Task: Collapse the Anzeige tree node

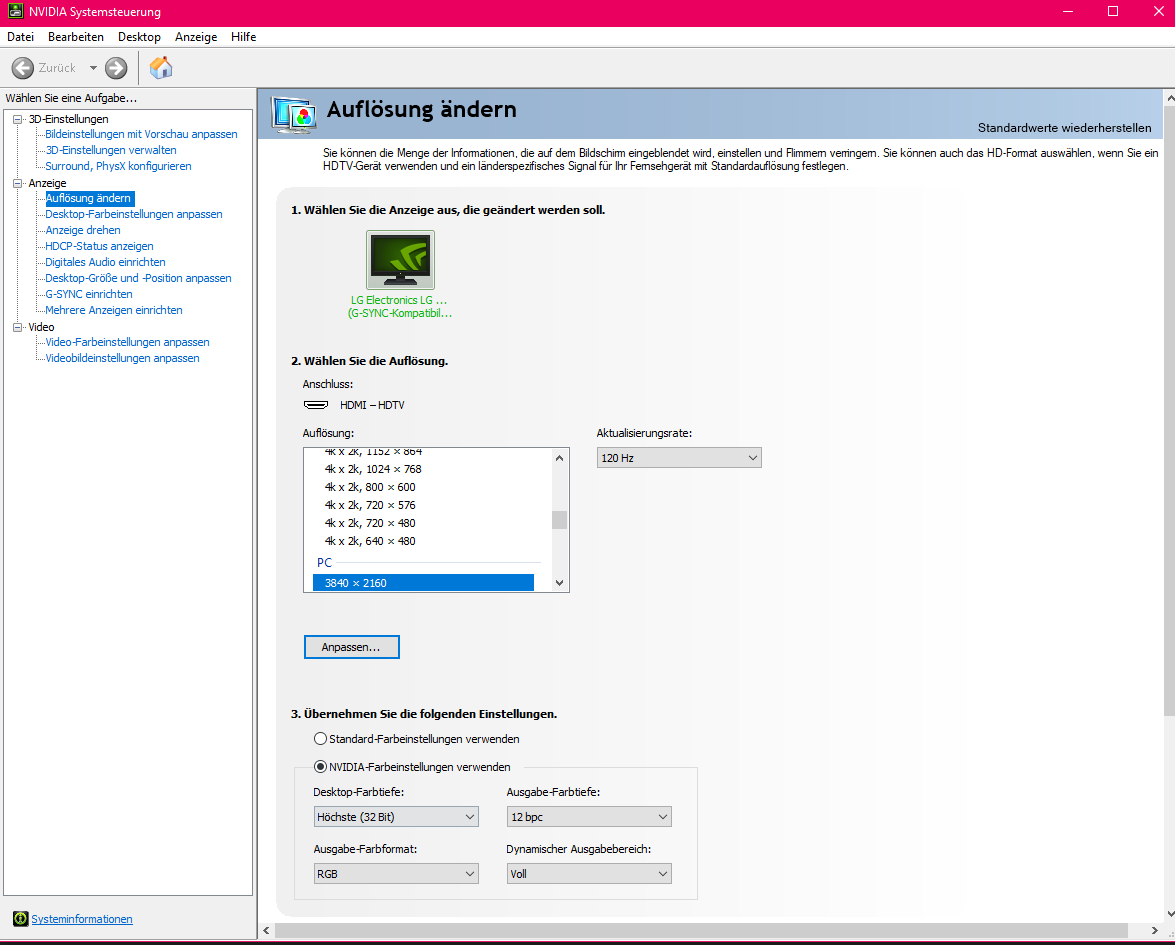Action: [18, 183]
